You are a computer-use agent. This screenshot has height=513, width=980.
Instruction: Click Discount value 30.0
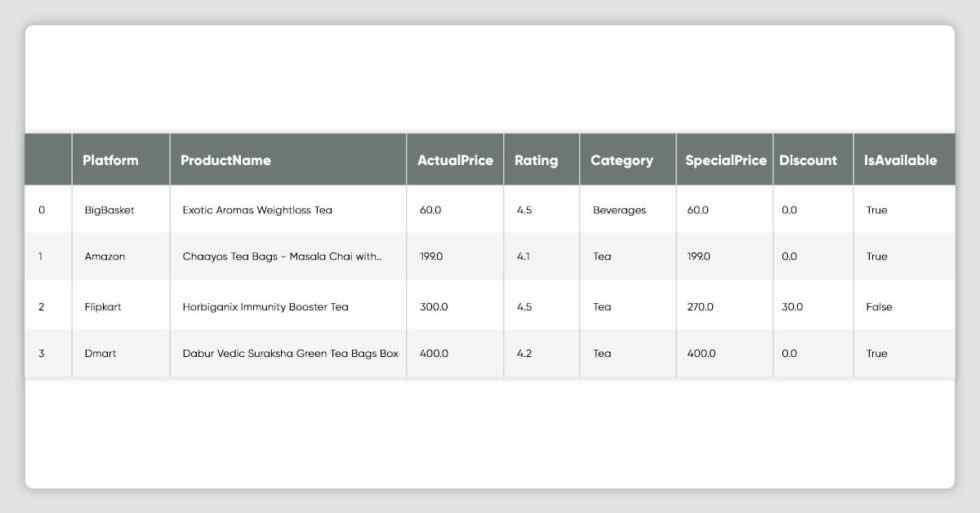point(792,307)
